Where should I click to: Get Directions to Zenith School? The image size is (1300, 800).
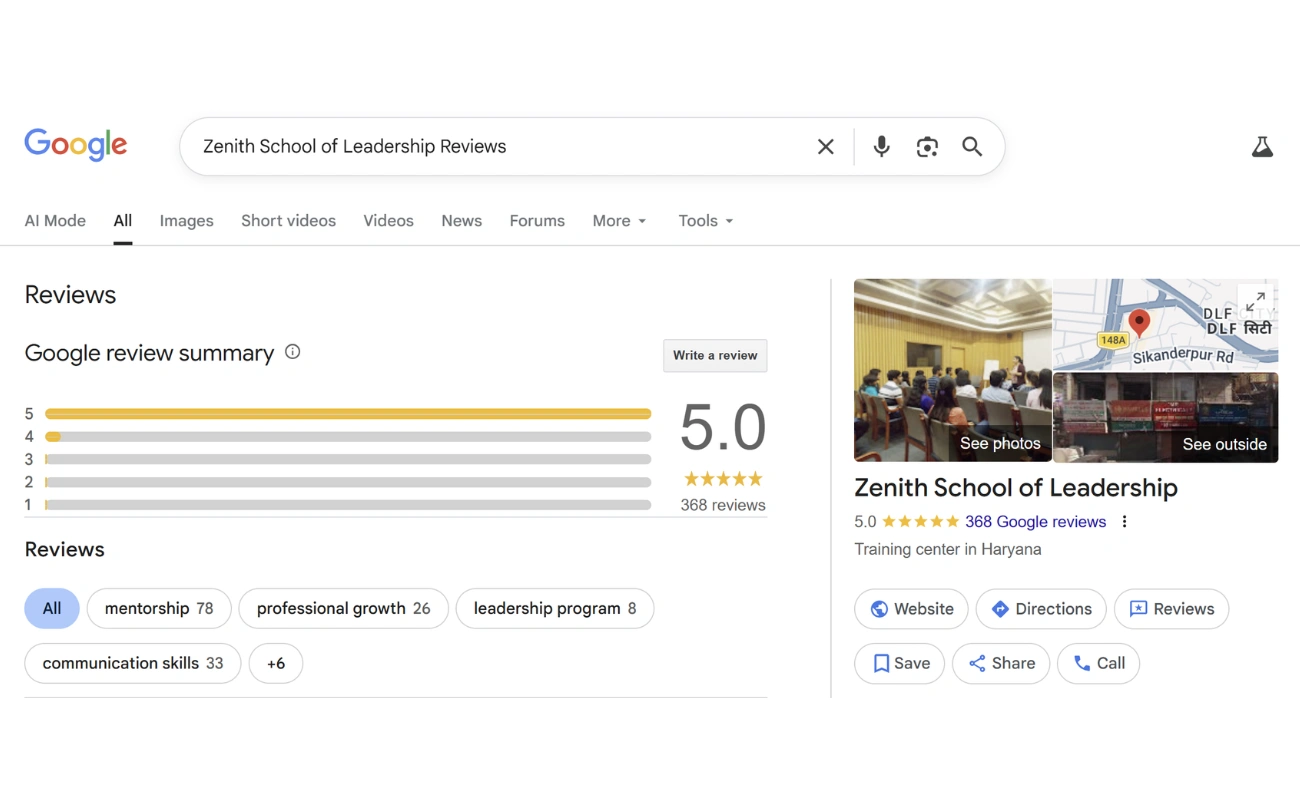[1041, 609]
